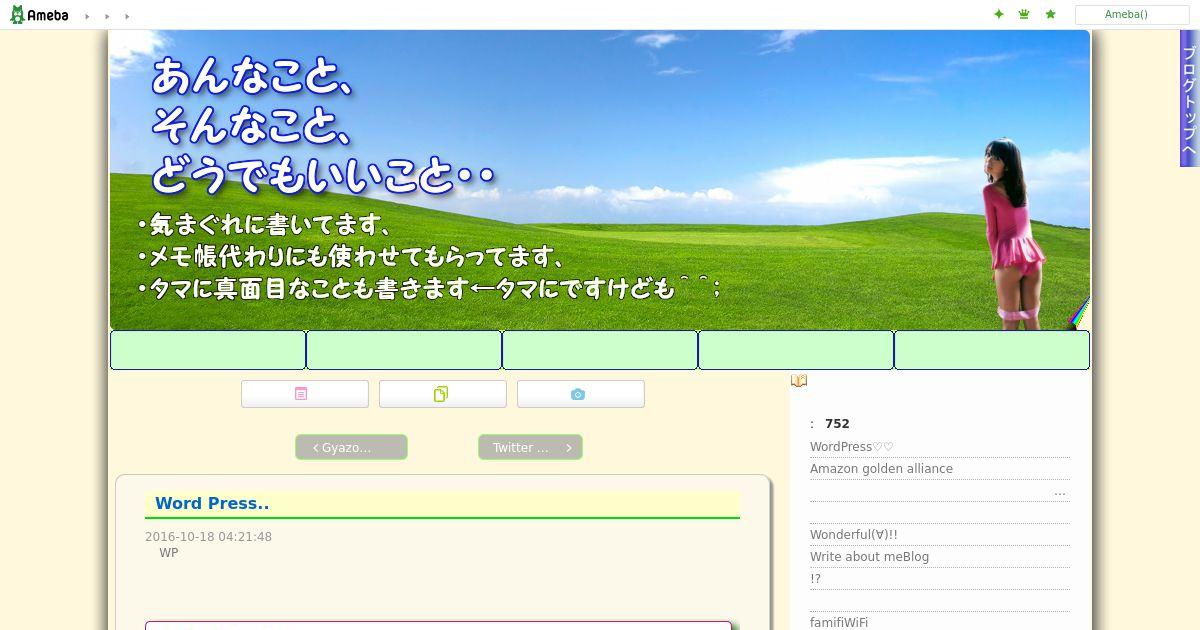Open the Ameba logo home link
This screenshot has width=1200, height=630.
(x=39, y=15)
